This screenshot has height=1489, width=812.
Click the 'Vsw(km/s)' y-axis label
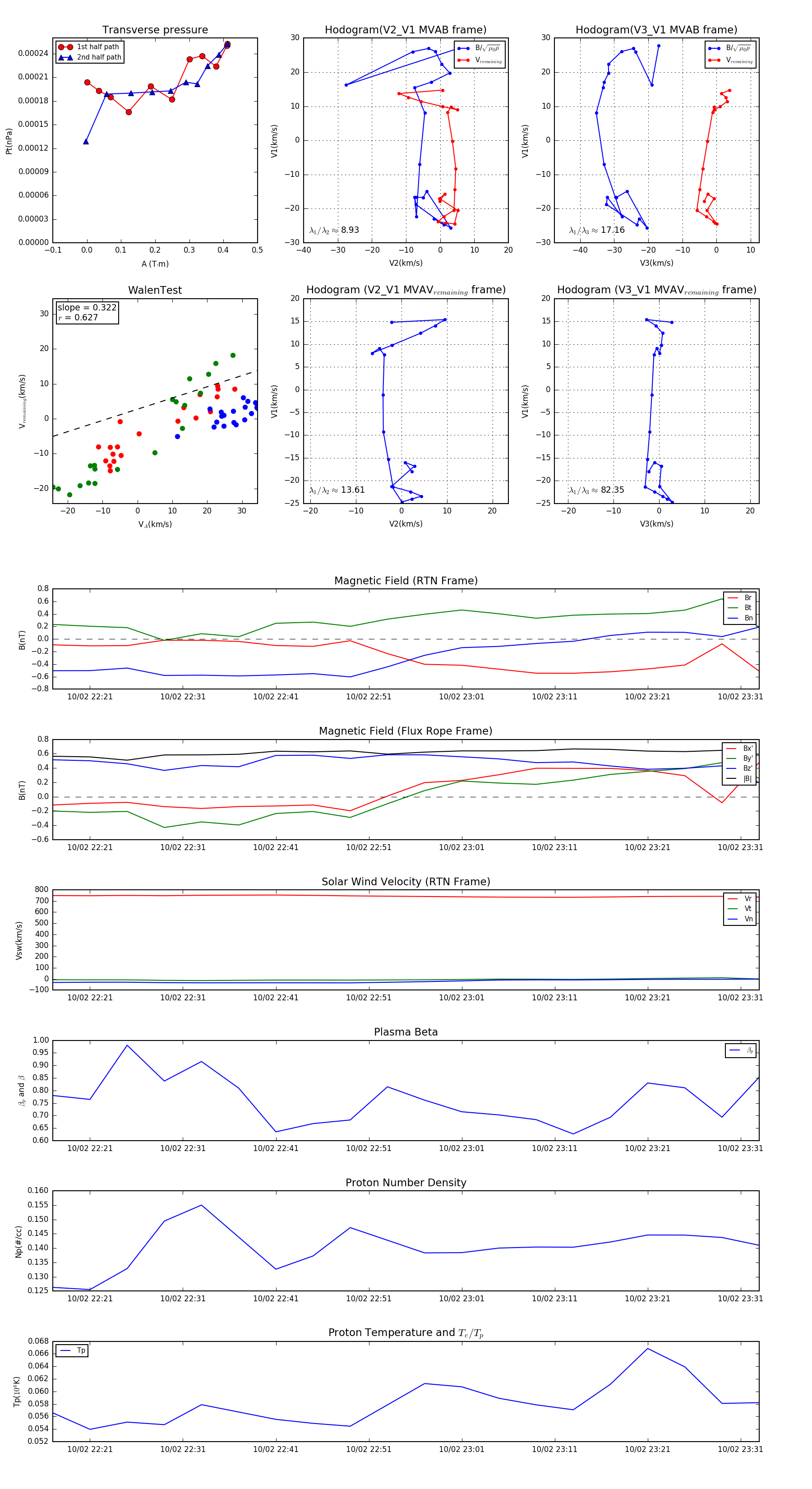click(x=18, y=940)
